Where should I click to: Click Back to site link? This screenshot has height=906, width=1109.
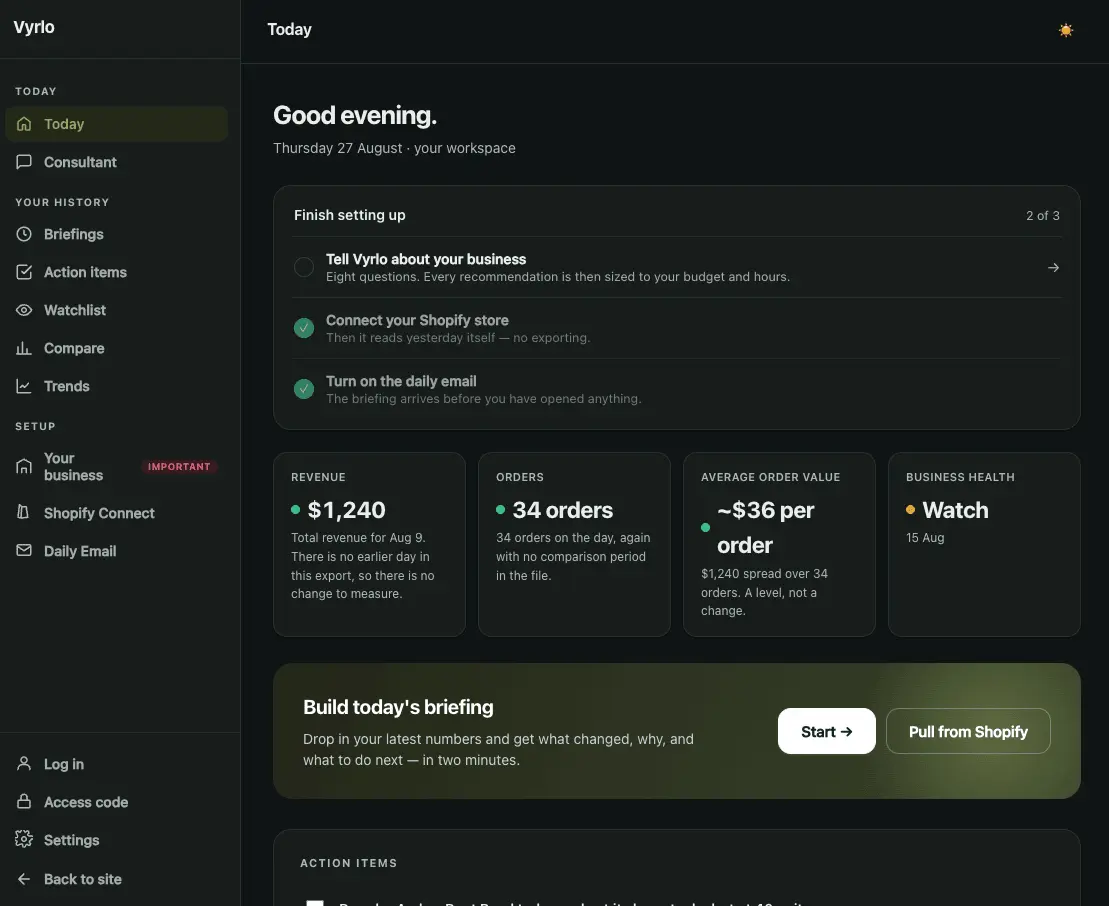[x=117, y=879]
